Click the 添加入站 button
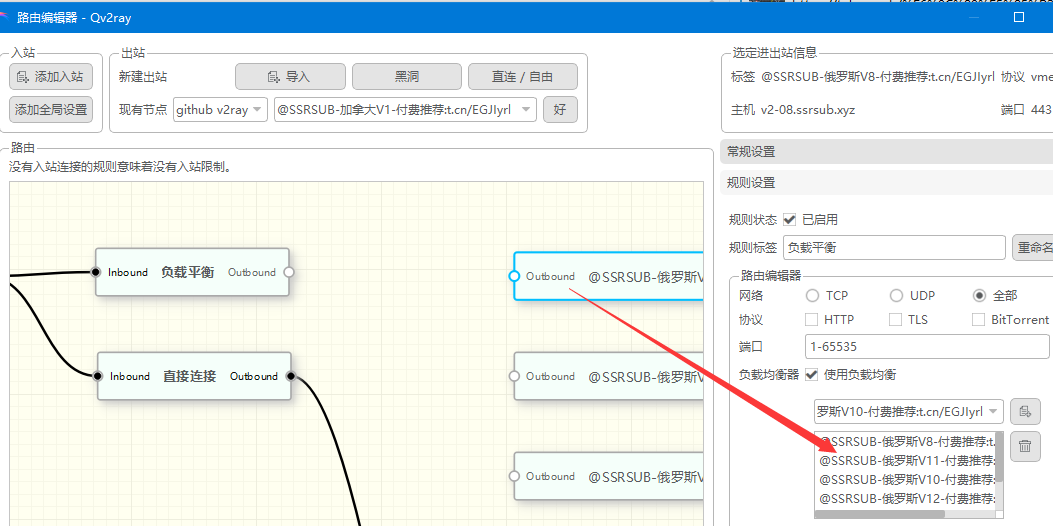The width and height of the screenshot is (1053, 526). coord(51,77)
